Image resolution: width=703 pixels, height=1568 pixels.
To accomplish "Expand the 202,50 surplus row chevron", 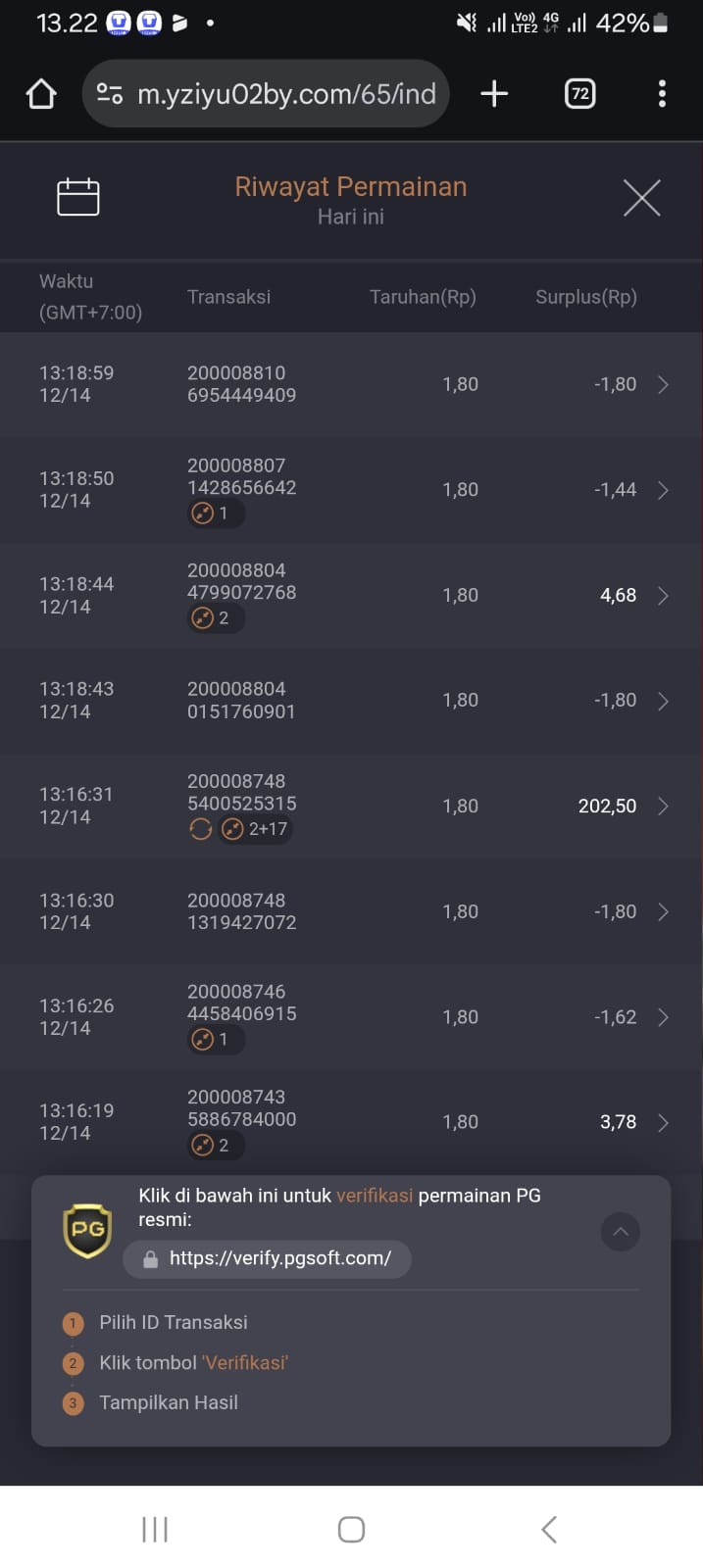I will pos(663,806).
